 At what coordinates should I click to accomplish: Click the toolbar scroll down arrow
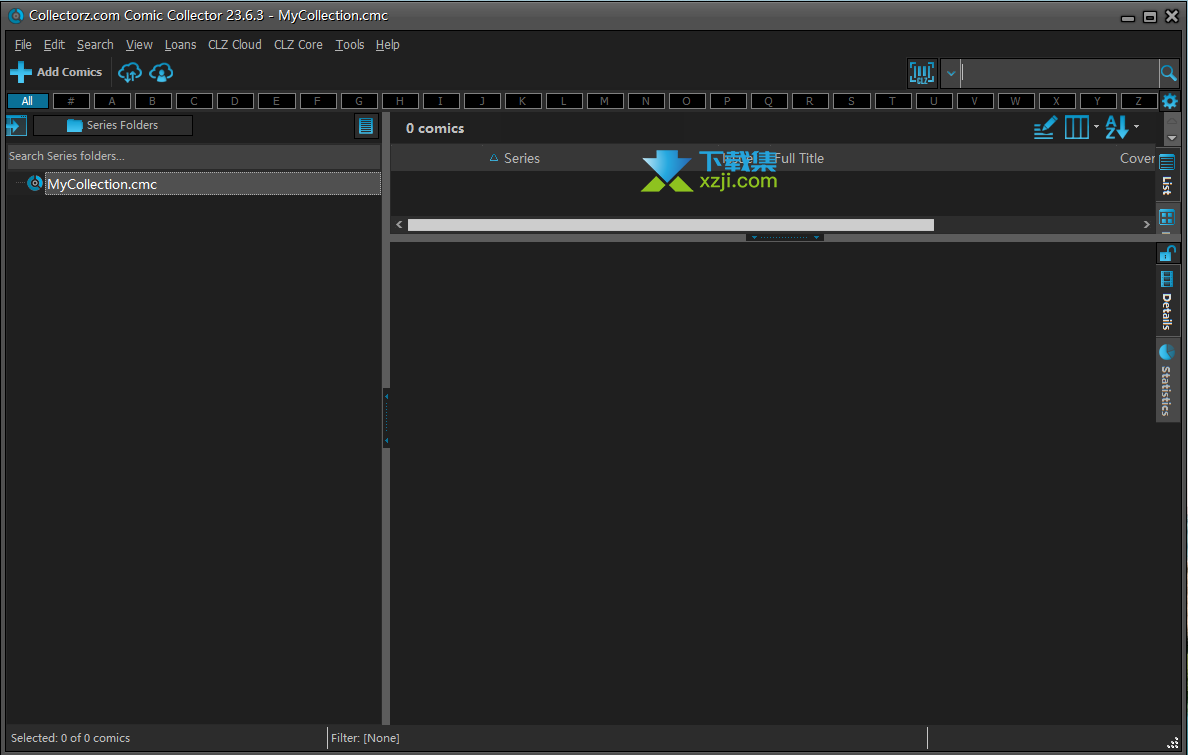(x=1172, y=138)
